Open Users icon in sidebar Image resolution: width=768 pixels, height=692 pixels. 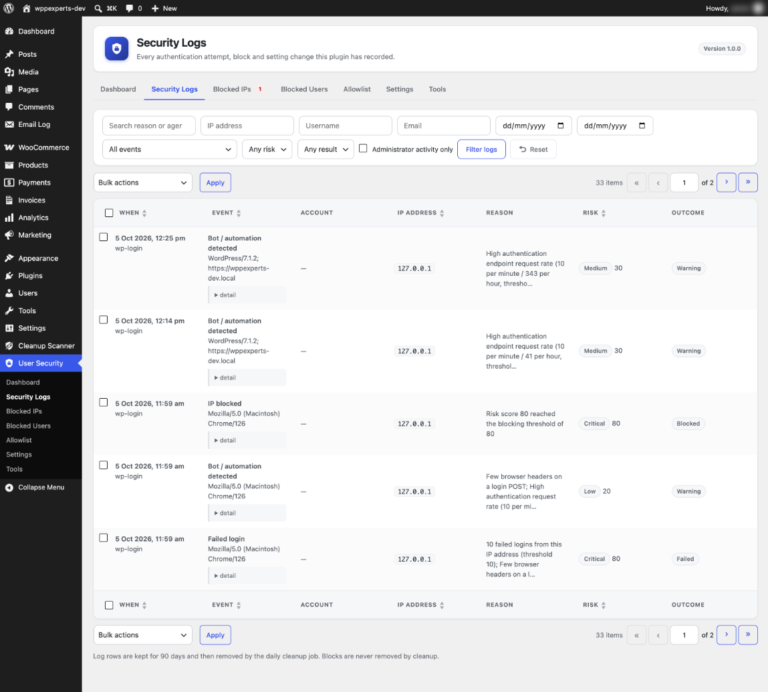pos(9,293)
